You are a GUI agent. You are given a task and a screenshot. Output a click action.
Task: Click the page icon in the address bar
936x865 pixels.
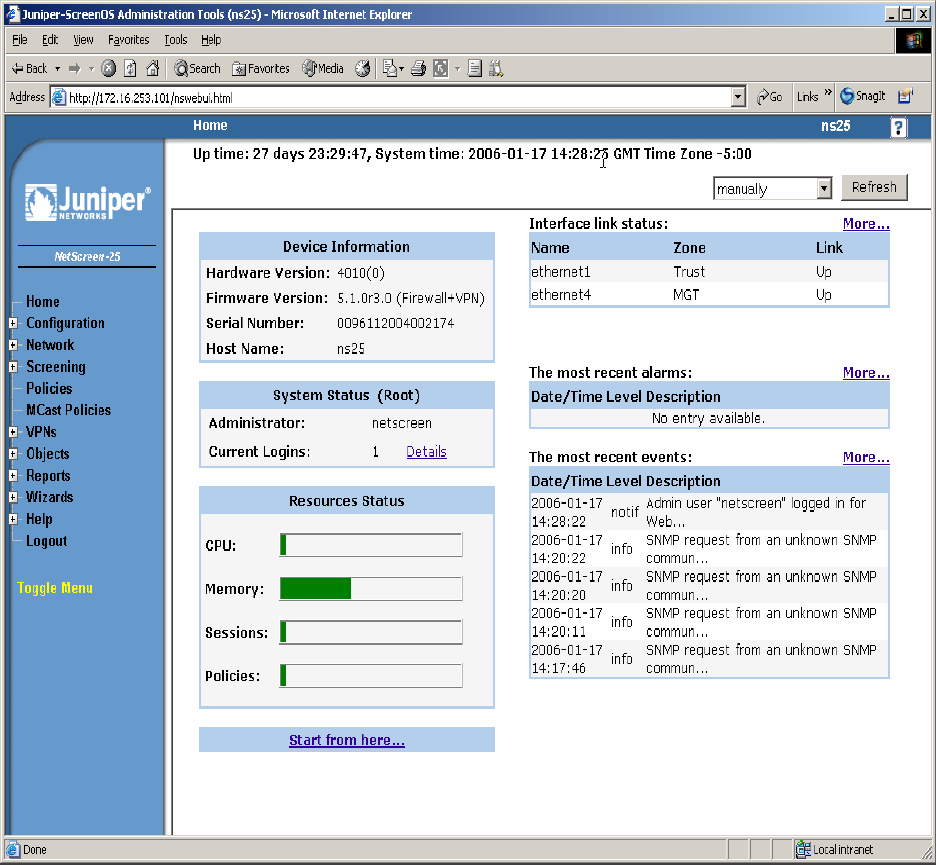58,97
